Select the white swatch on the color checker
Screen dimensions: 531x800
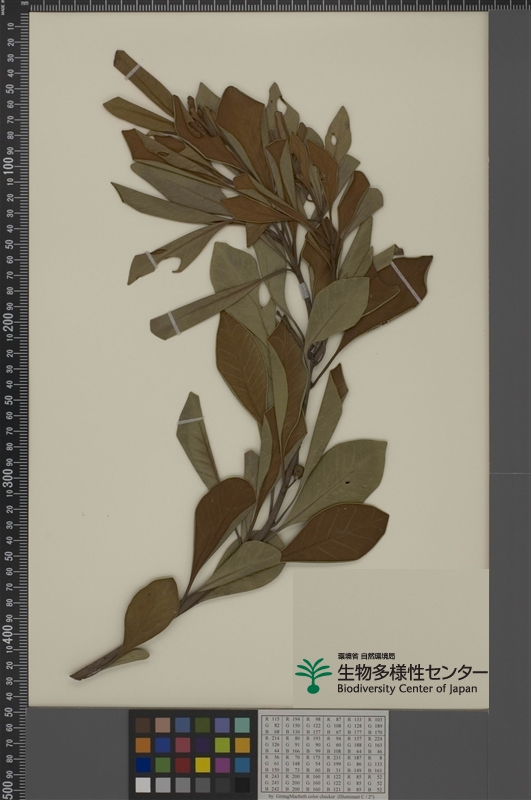[x=143, y=784]
